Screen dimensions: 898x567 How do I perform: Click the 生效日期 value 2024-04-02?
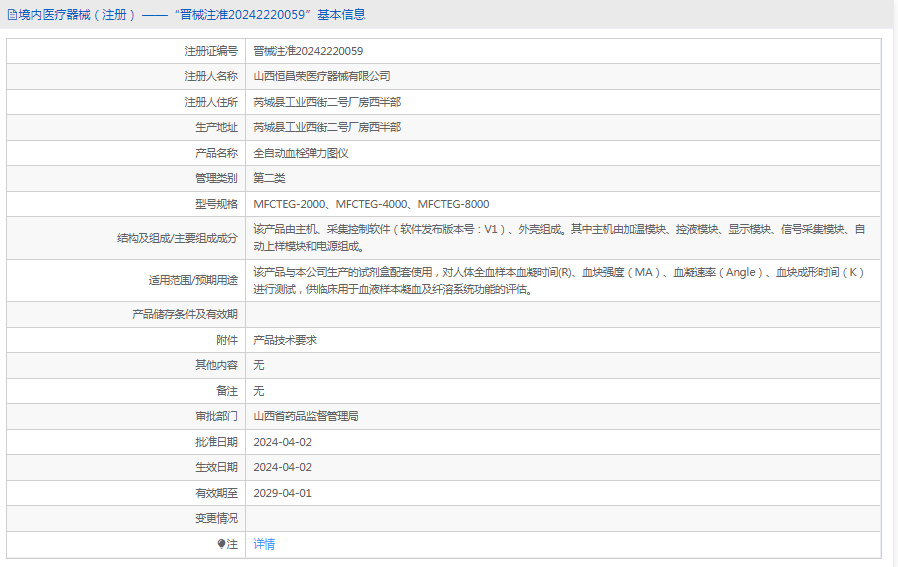(x=282, y=467)
